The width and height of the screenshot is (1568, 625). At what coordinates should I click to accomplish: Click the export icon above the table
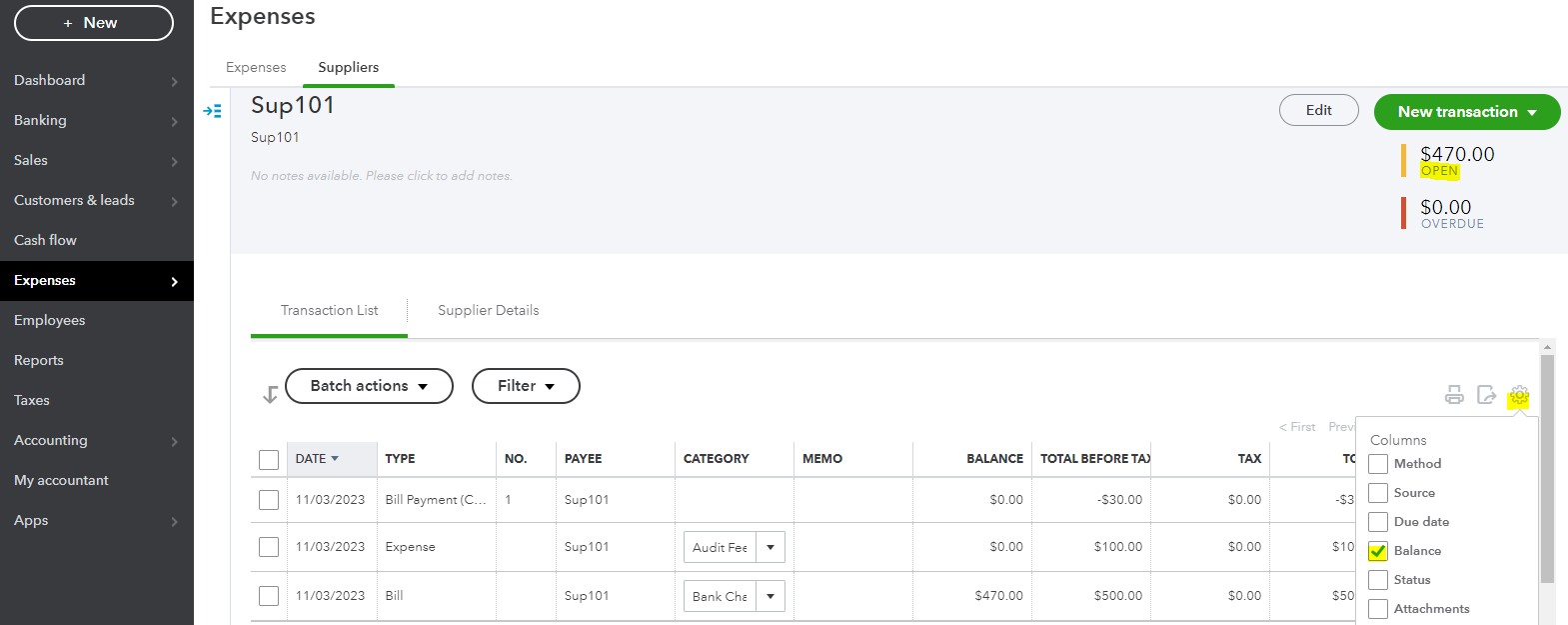[x=1486, y=395]
